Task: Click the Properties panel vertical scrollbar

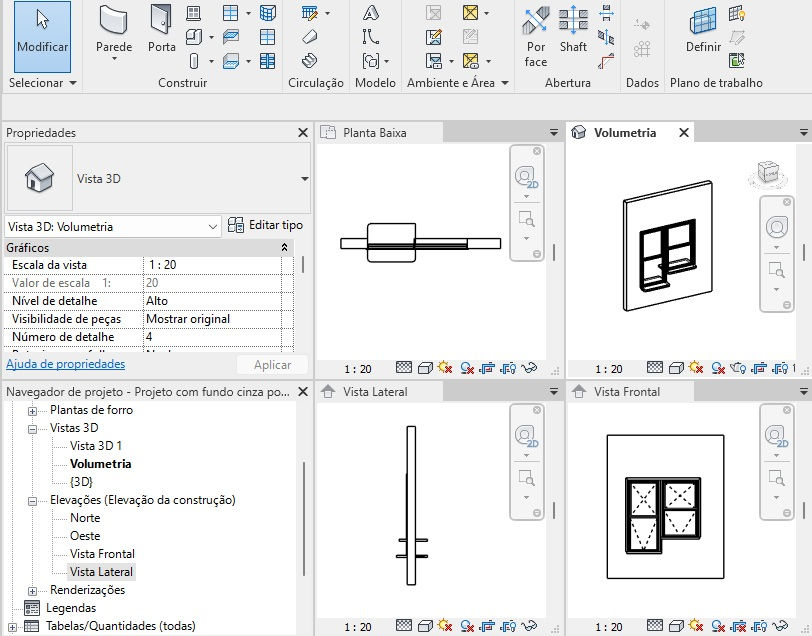Action: pos(303,264)
